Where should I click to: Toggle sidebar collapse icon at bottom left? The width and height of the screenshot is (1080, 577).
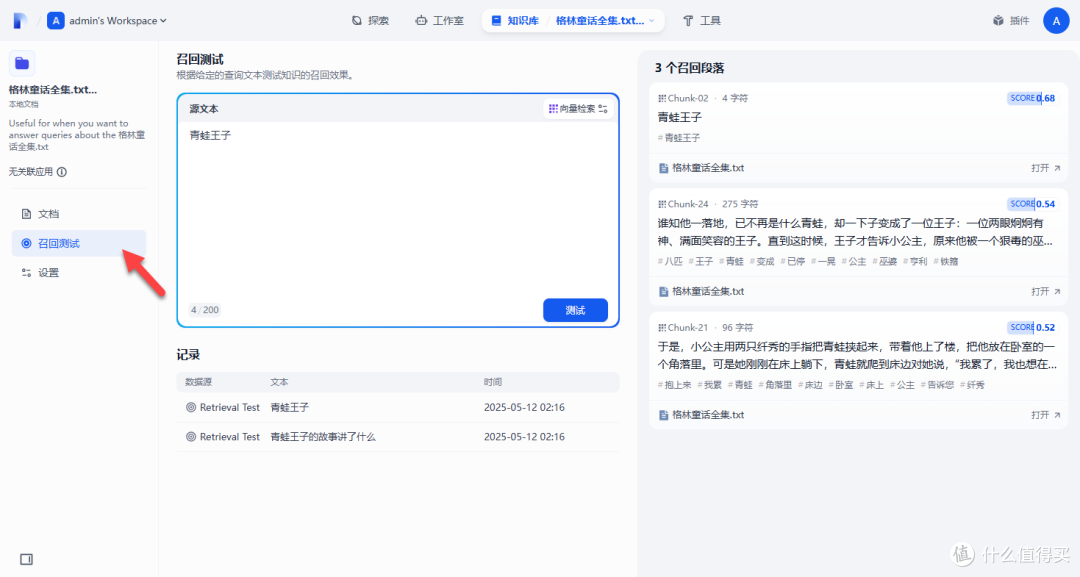point(26,559)
